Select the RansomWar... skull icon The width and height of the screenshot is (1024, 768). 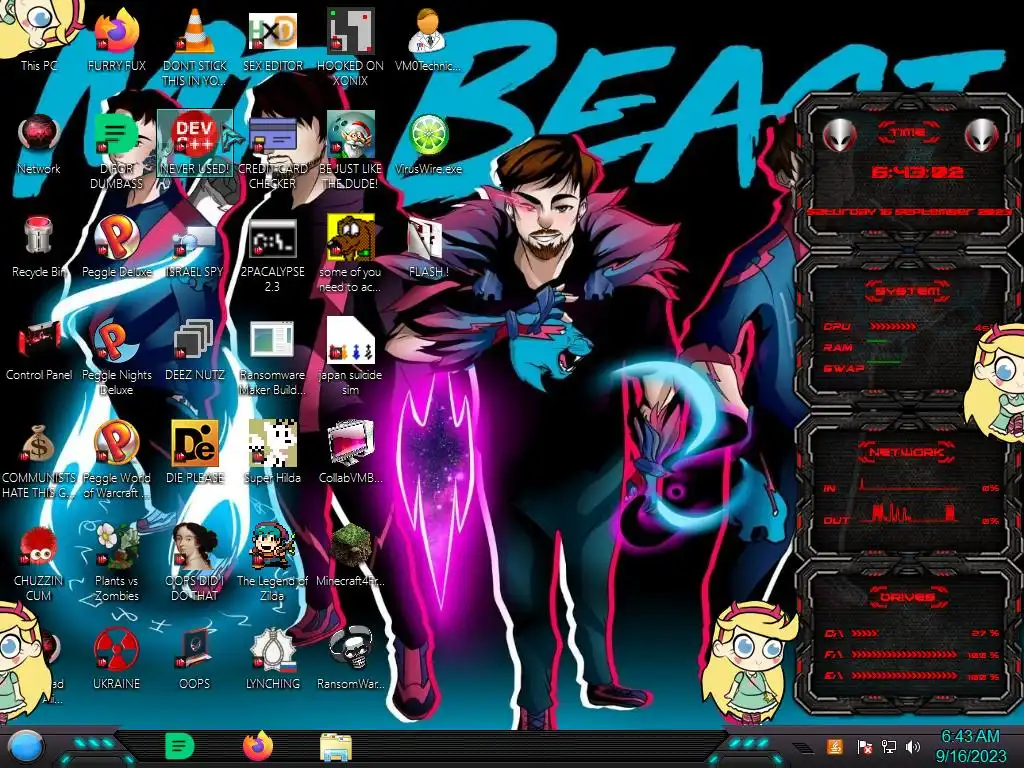(350, 660)
